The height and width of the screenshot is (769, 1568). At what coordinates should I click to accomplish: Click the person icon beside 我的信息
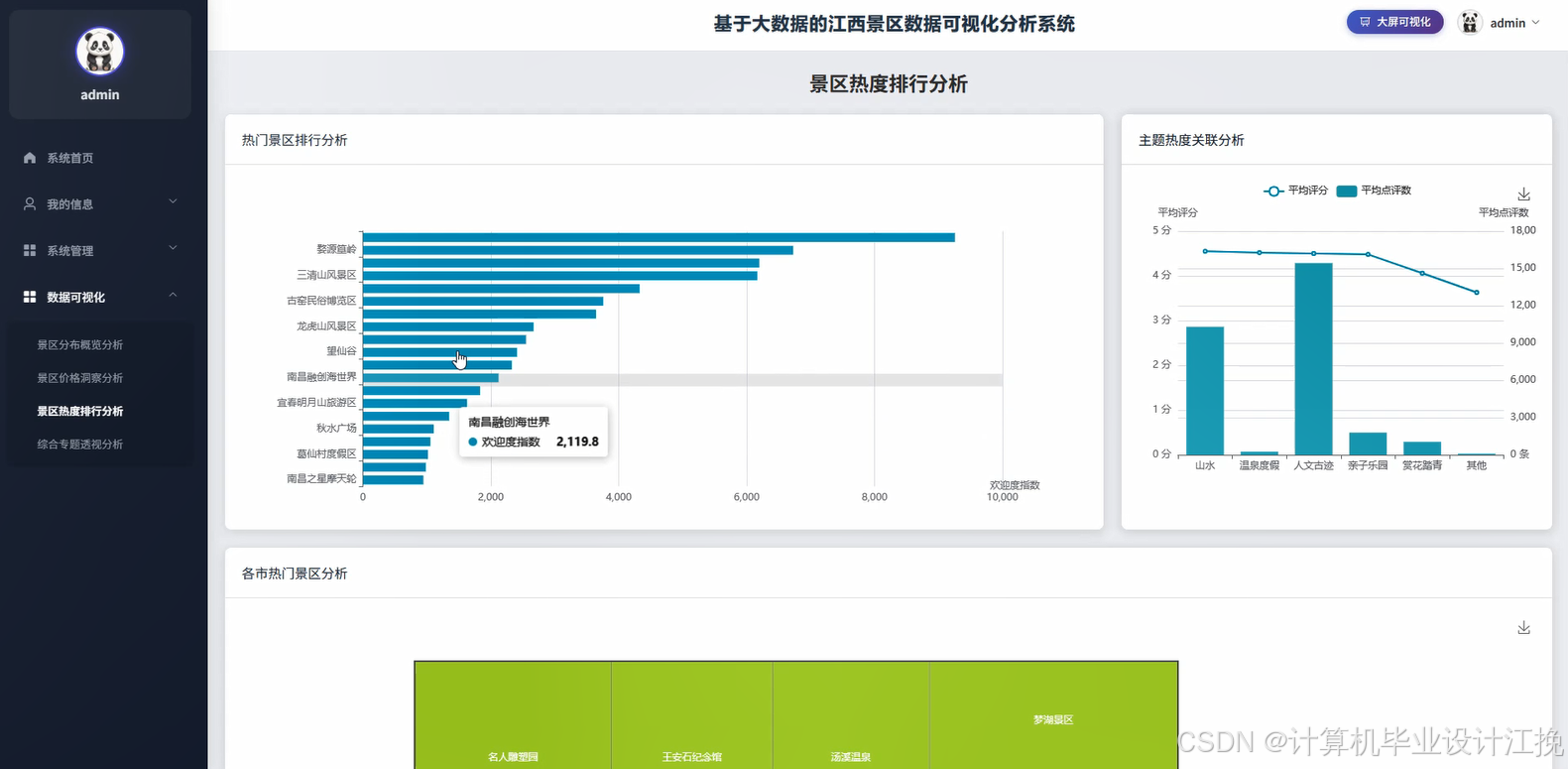point(30,203)
